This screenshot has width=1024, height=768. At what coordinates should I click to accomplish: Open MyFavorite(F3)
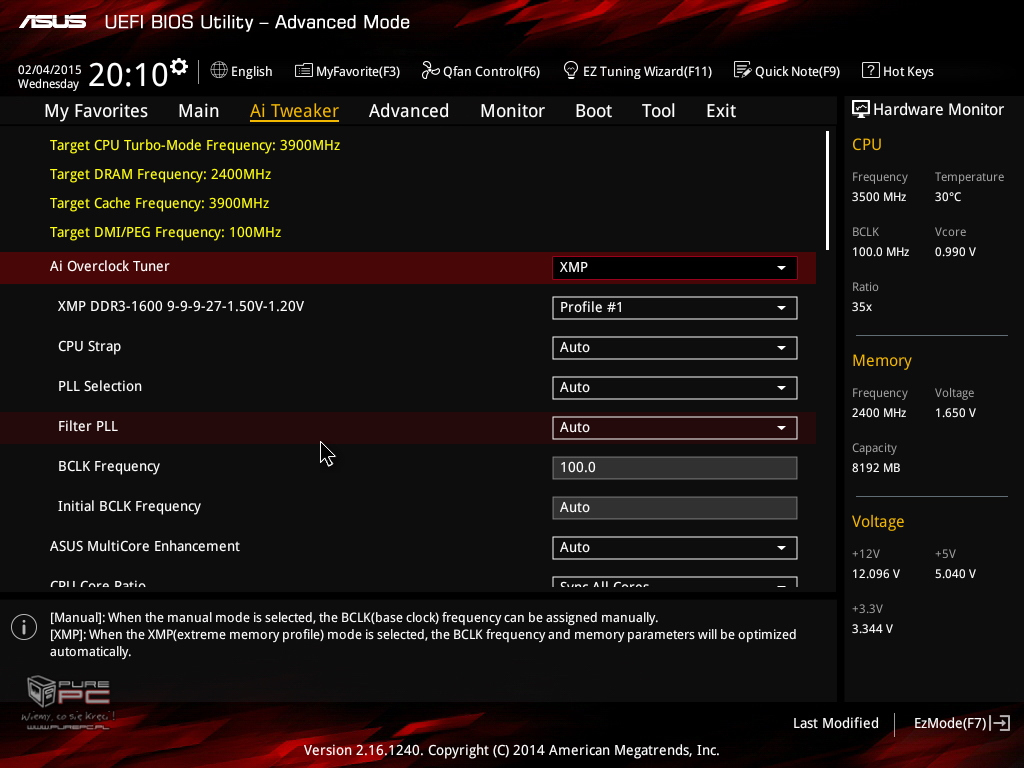pyautogui.click(x=347, y=71)
